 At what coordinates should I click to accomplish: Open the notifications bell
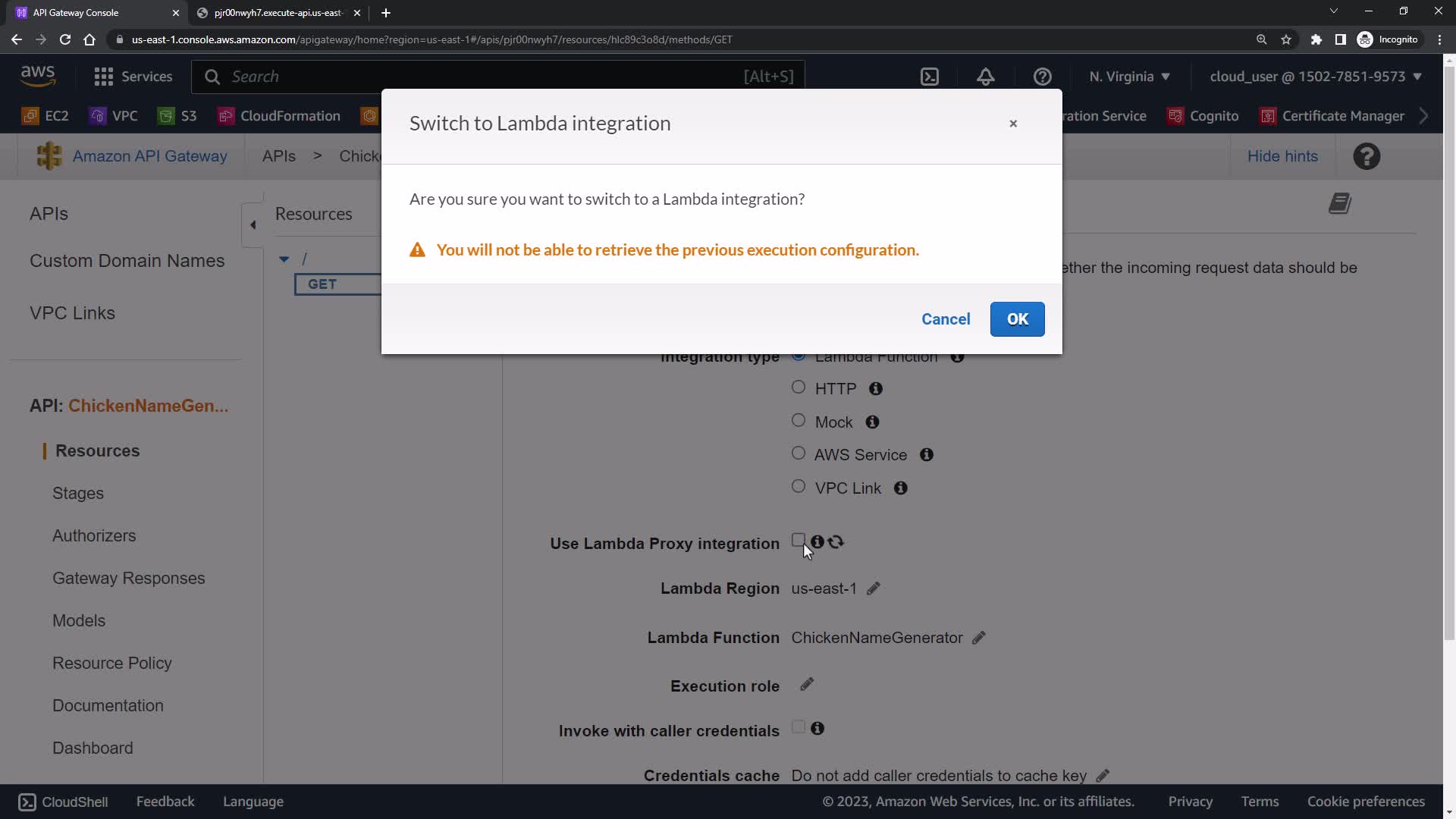pyautogui.click(x=985, y=77)
